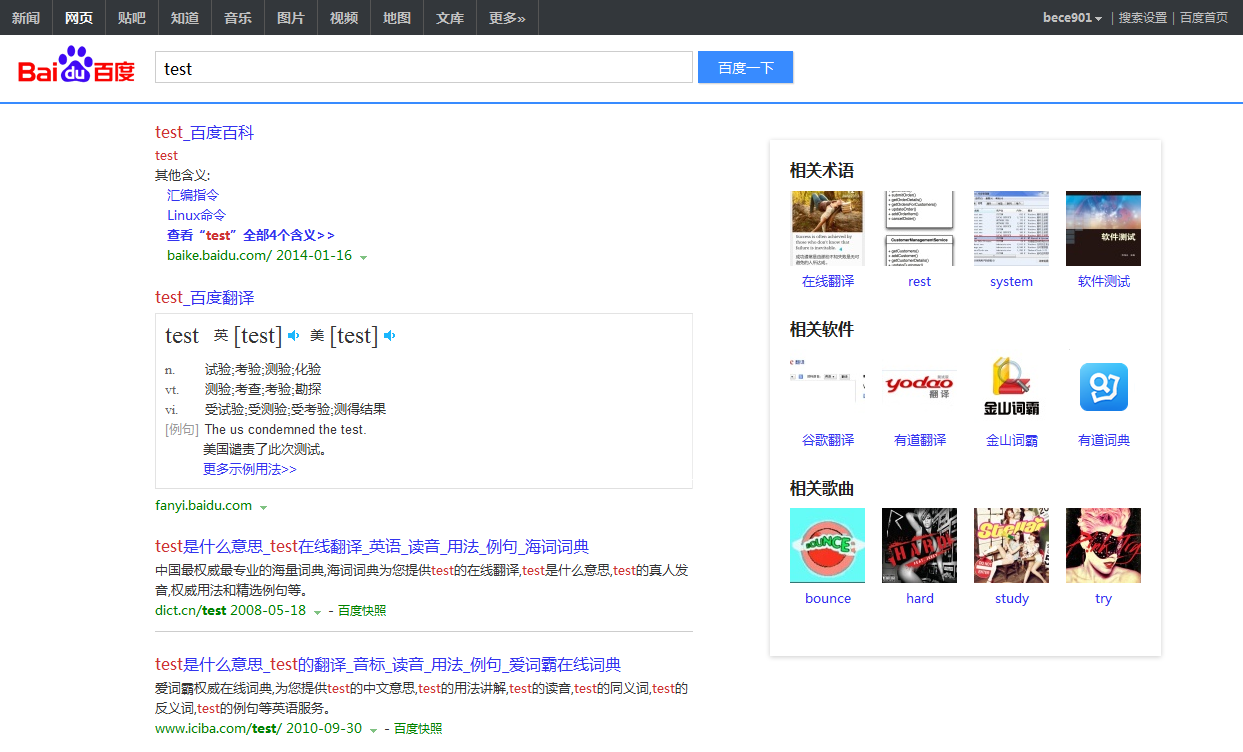Image resolution: width=1243 pixels, height=752 pixels.
Task: Open the 海词词典 result title
Action: coord(372,546)
